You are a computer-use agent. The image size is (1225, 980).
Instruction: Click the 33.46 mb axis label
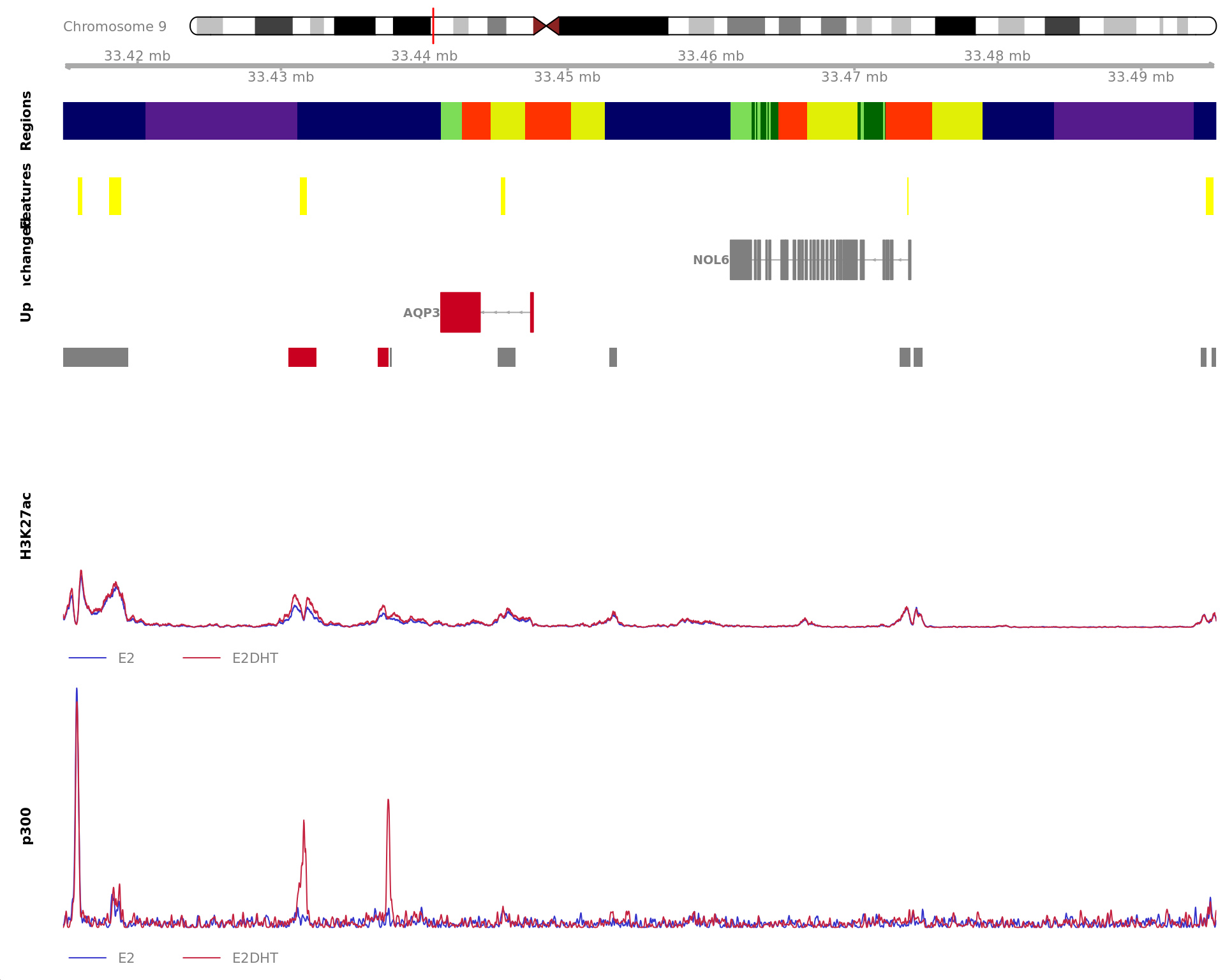click(x=711, y=56)
